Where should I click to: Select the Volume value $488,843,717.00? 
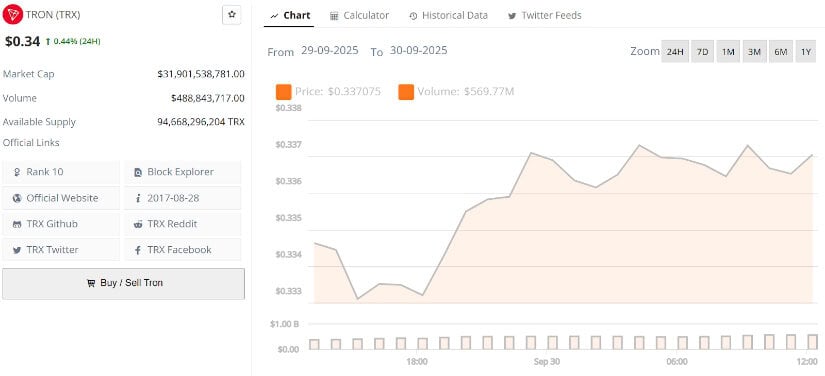208,98
